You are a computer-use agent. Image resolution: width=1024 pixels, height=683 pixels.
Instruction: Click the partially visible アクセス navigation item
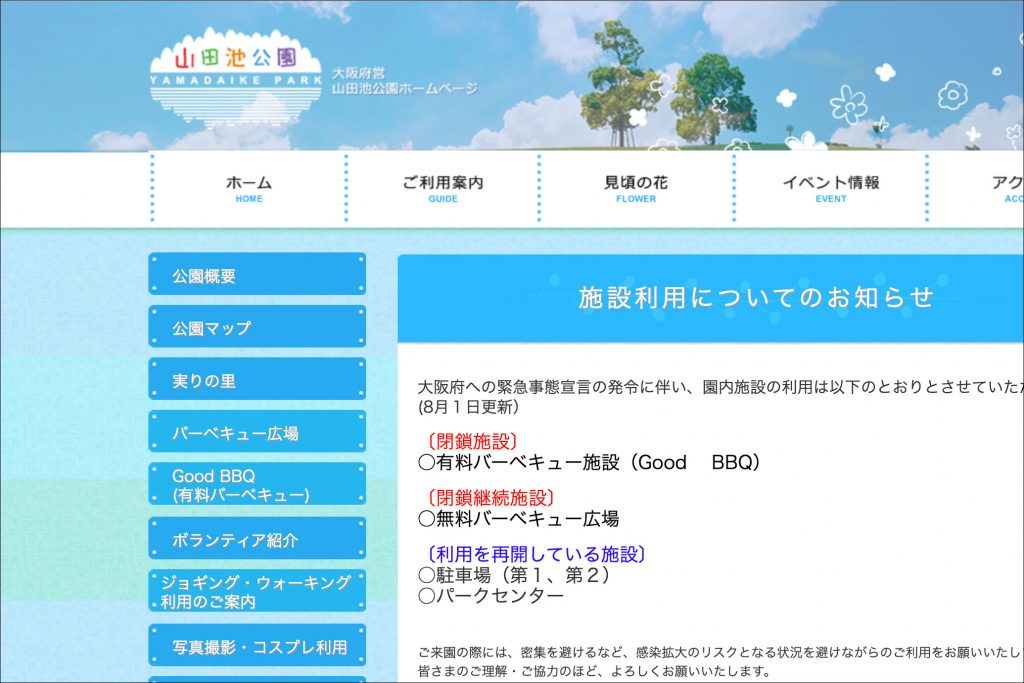(x=1004, y=188)
